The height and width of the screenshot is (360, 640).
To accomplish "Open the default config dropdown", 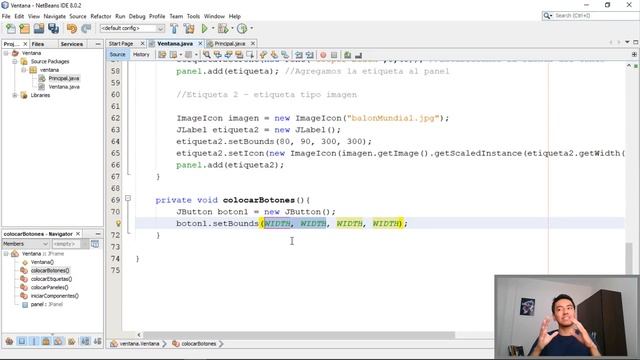I will point(160,28).
